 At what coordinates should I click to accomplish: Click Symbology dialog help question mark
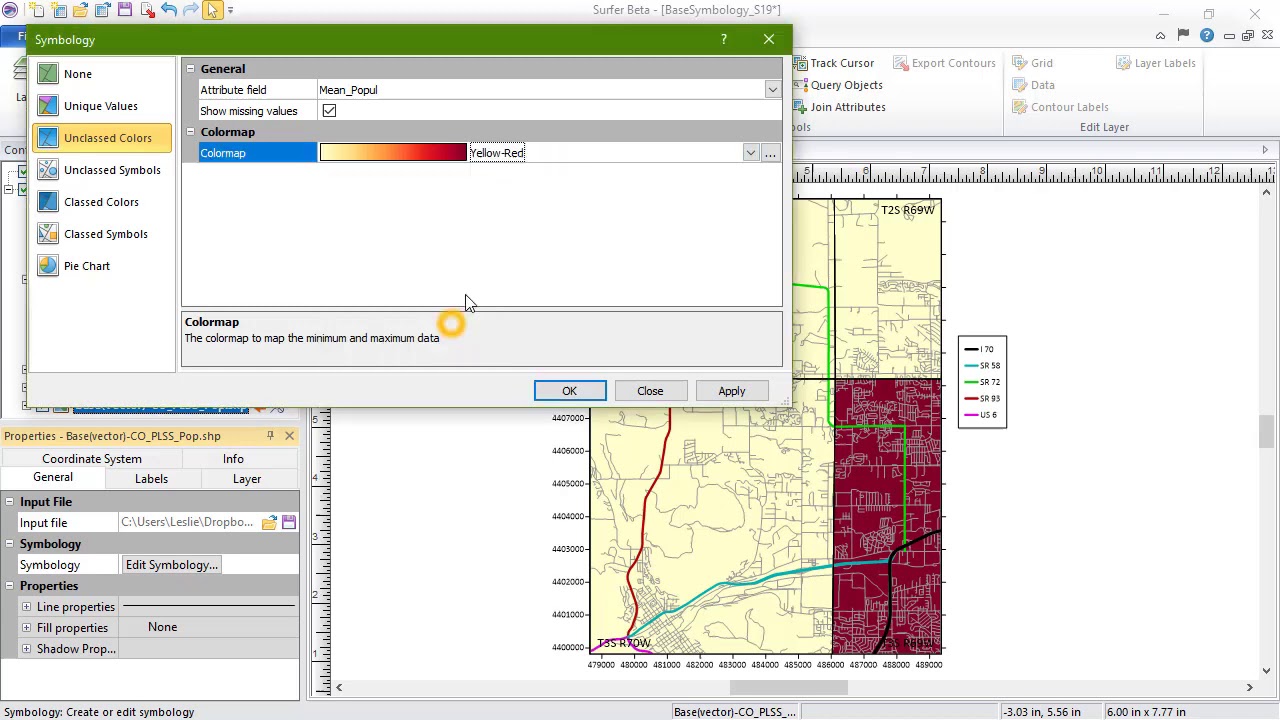click(x=723, y=40)
